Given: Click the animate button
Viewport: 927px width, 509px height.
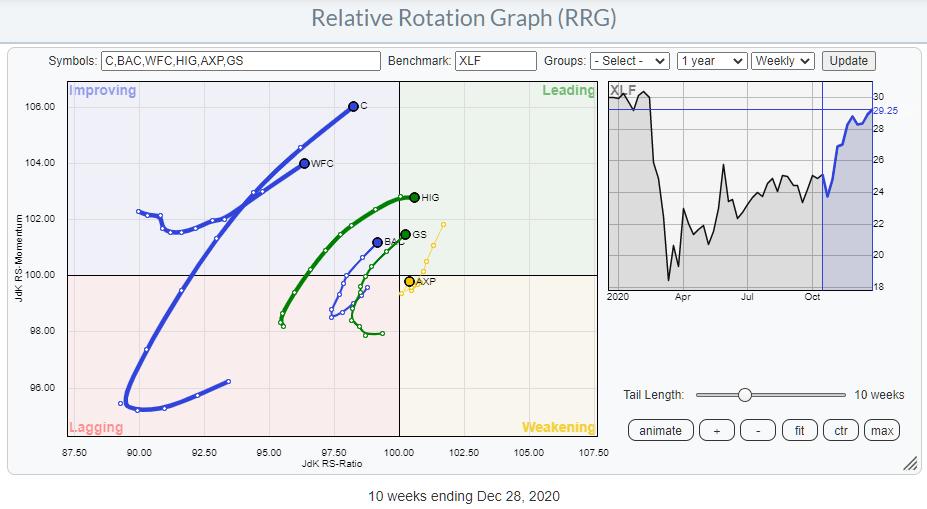Looking at the screenshot, I should [x=661, y=430].
